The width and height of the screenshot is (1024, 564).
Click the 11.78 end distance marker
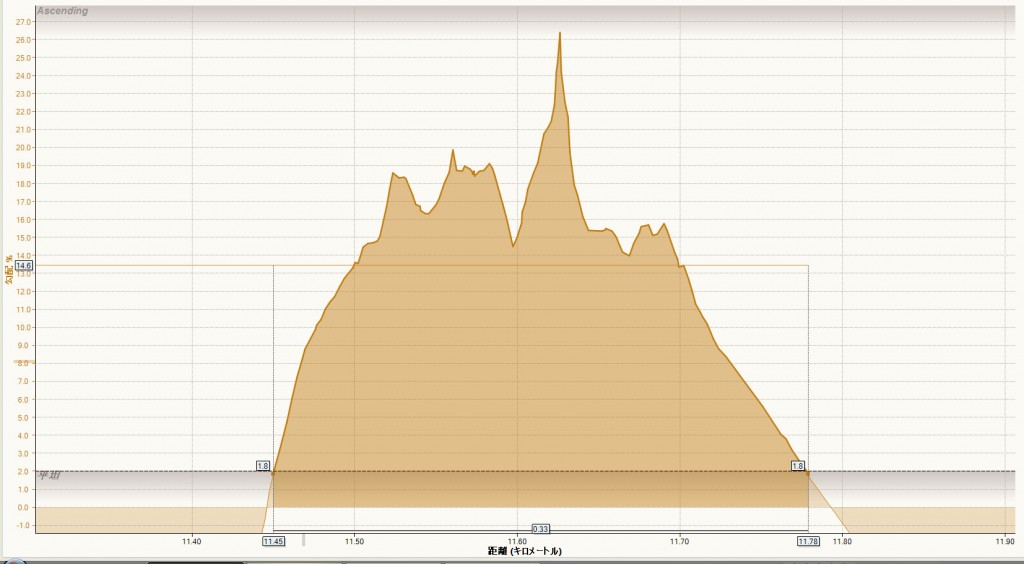(x=808, y=541)
